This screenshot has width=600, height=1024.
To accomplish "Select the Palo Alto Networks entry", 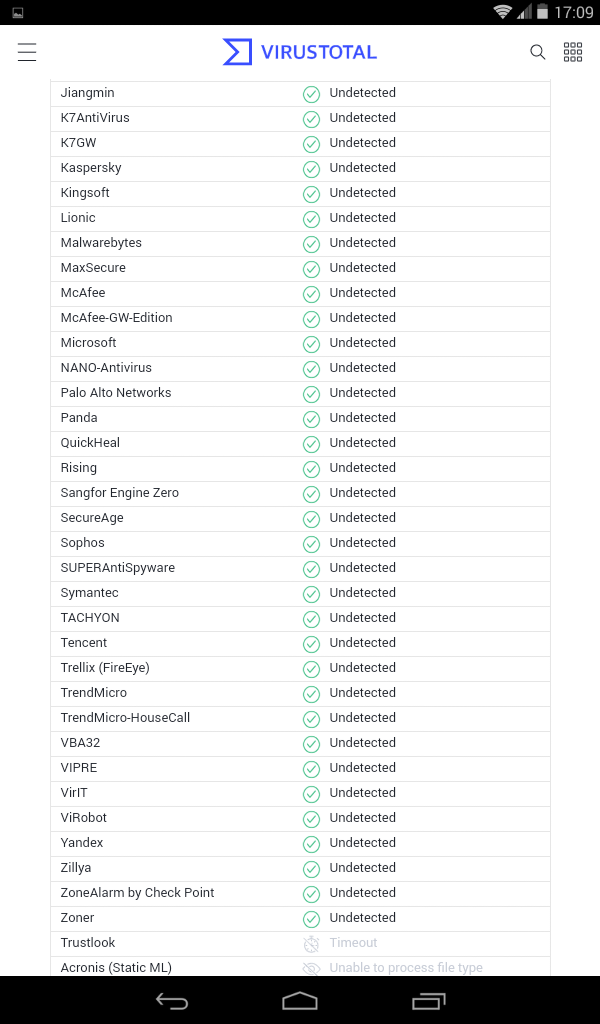I will tap(116, 393).
